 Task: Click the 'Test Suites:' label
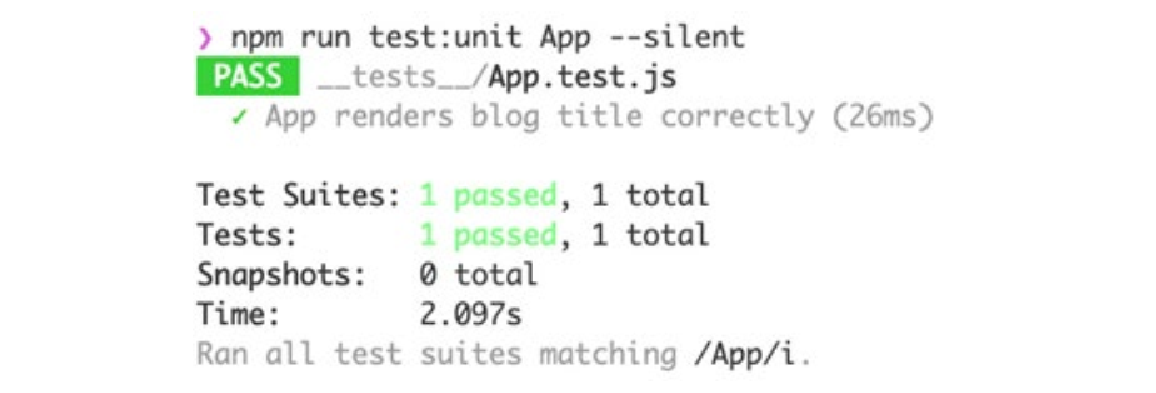299,196
